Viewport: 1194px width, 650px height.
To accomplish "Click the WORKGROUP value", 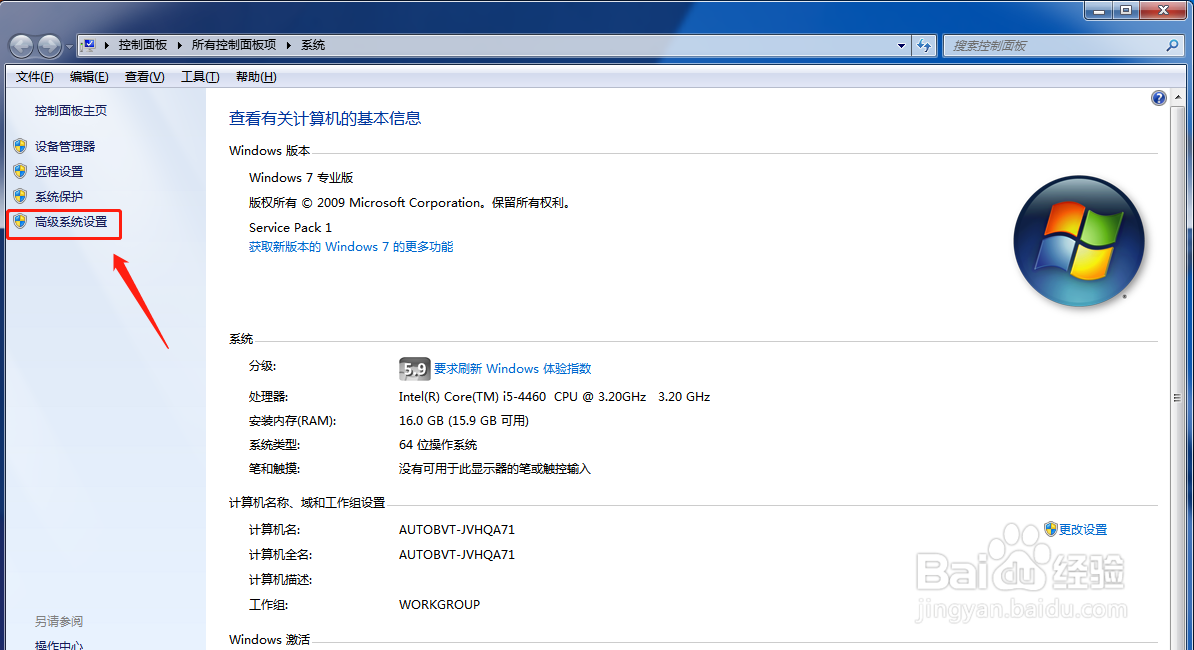I will click(439, 604).
